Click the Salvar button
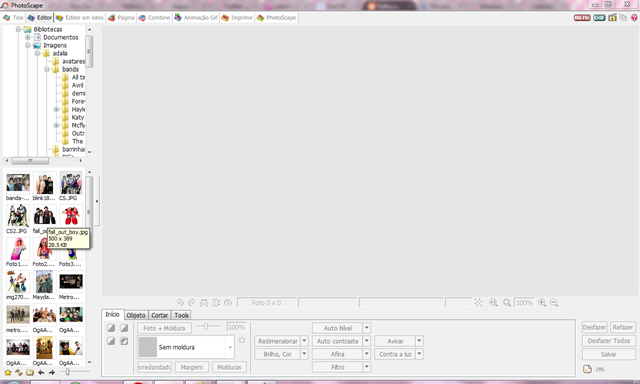Viewport: 640px width, 384px height. point(609,354)
